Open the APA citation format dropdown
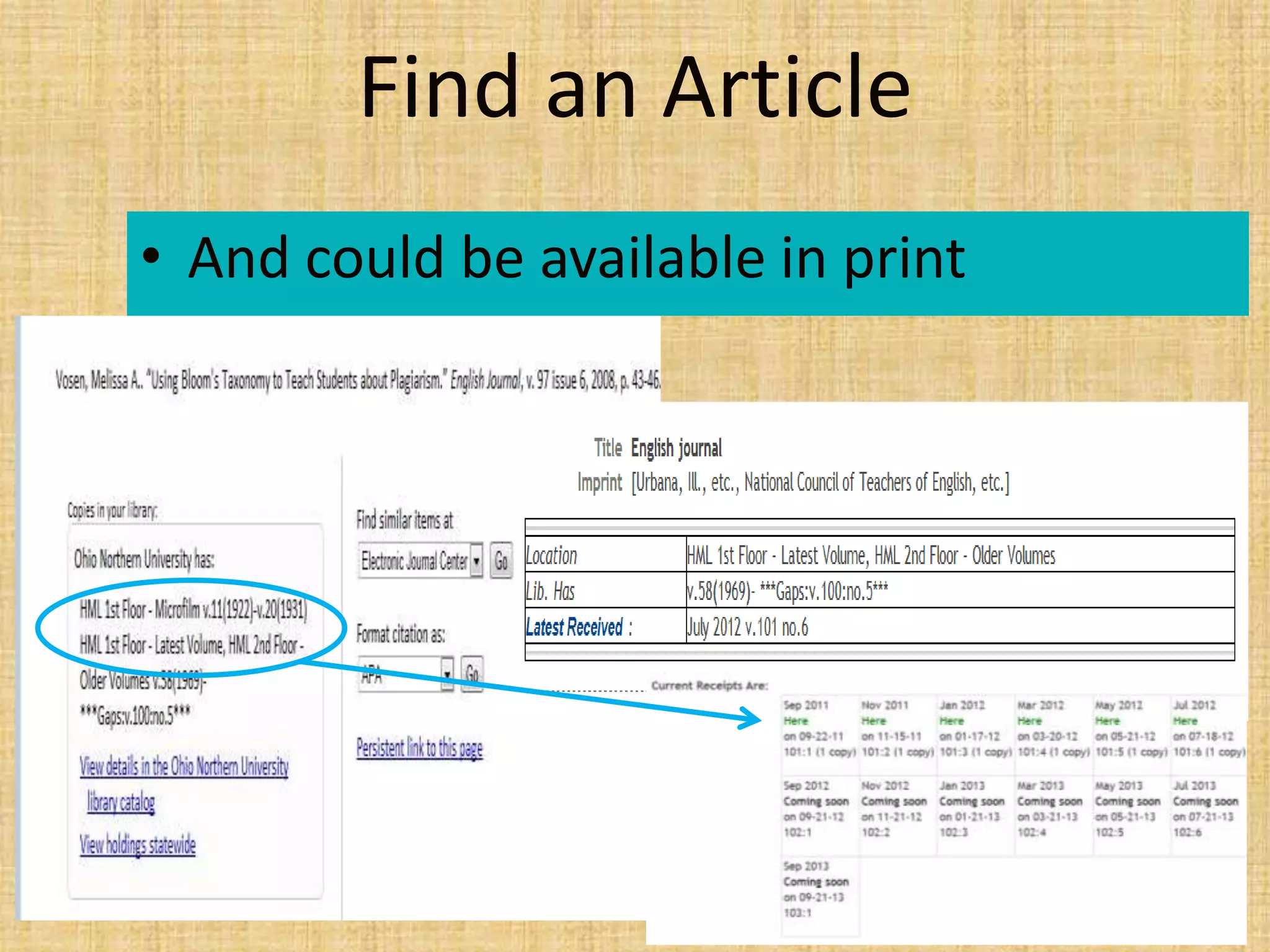Viewport: 1270px width, 952px height. [406, 674]
